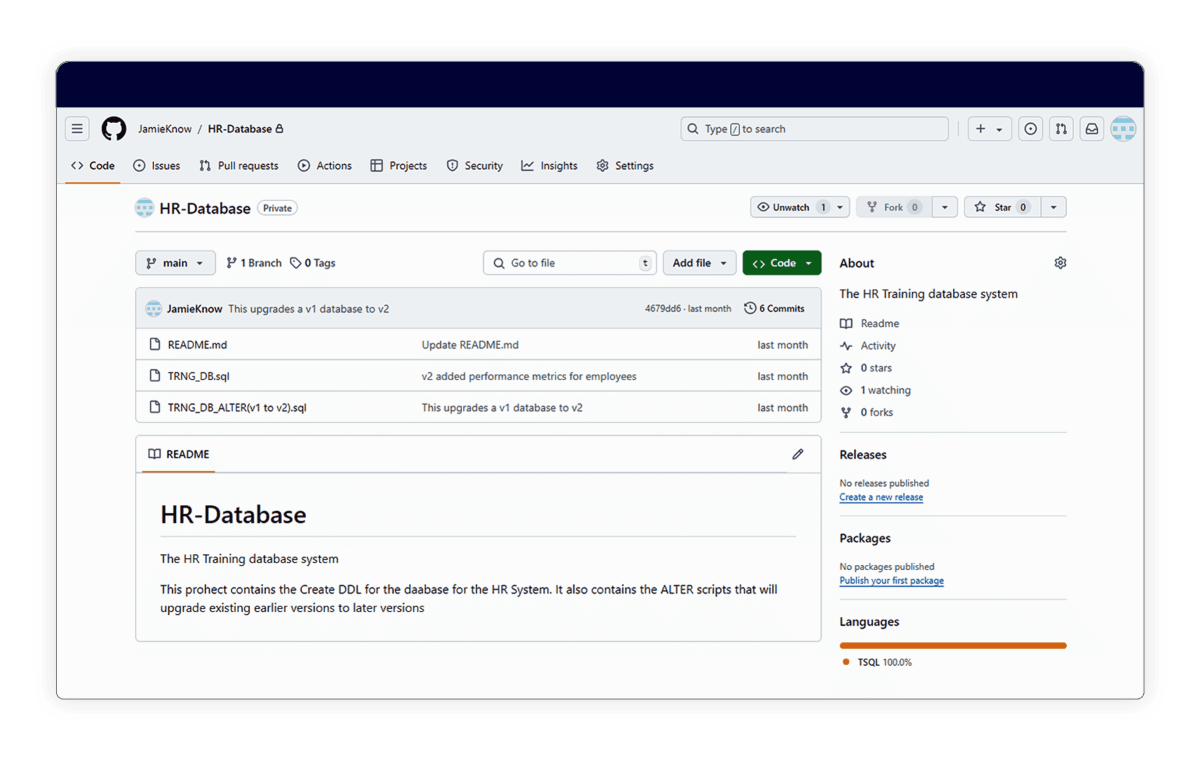Switch to the Issues tab

tap(157, 166)
